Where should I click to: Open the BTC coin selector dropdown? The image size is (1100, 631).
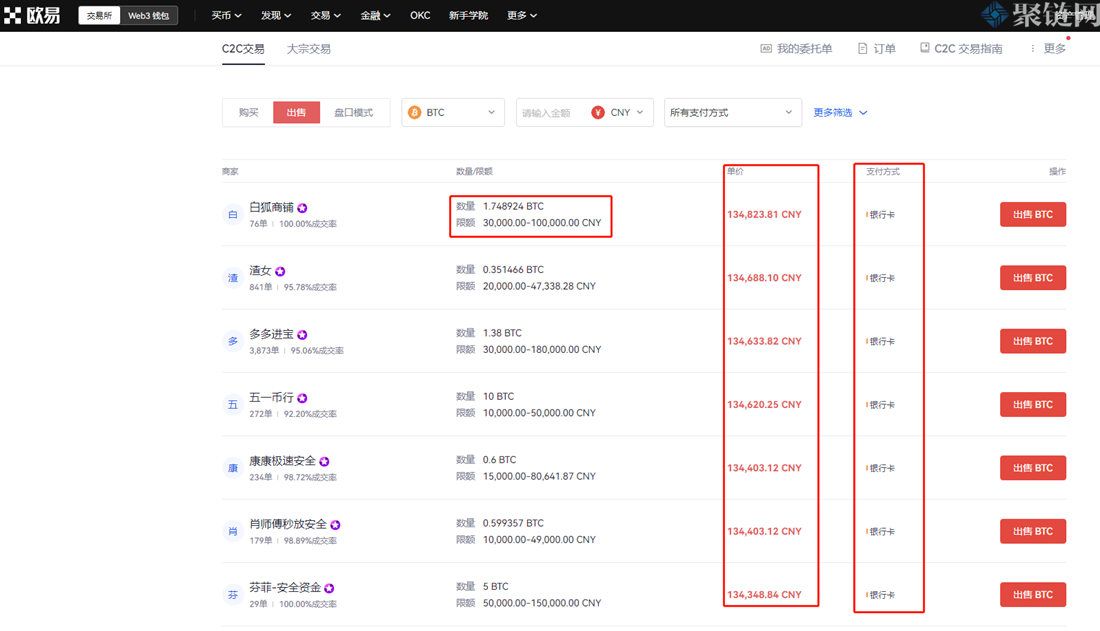452,112
